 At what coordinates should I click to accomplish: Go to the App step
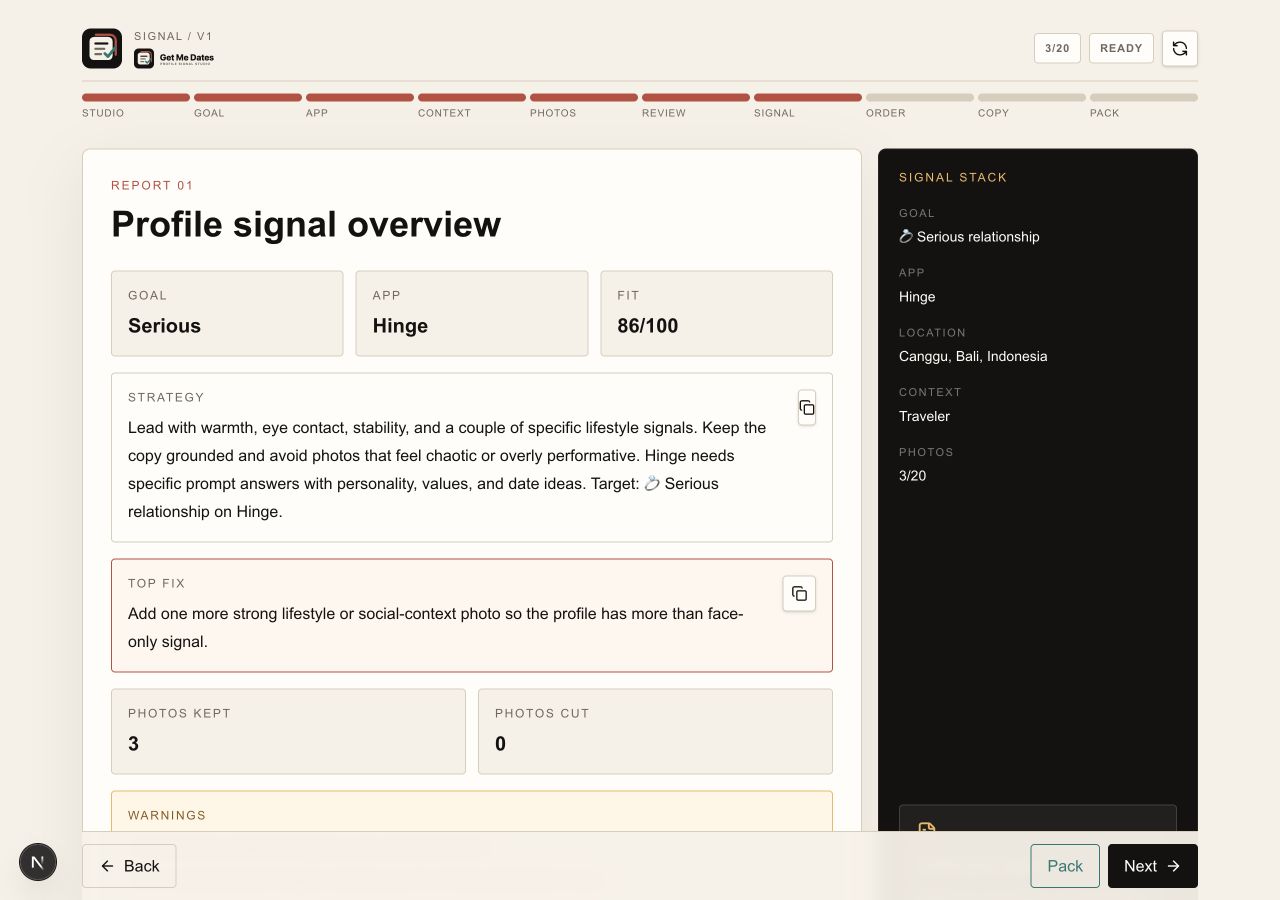click(x=360, y=105)
